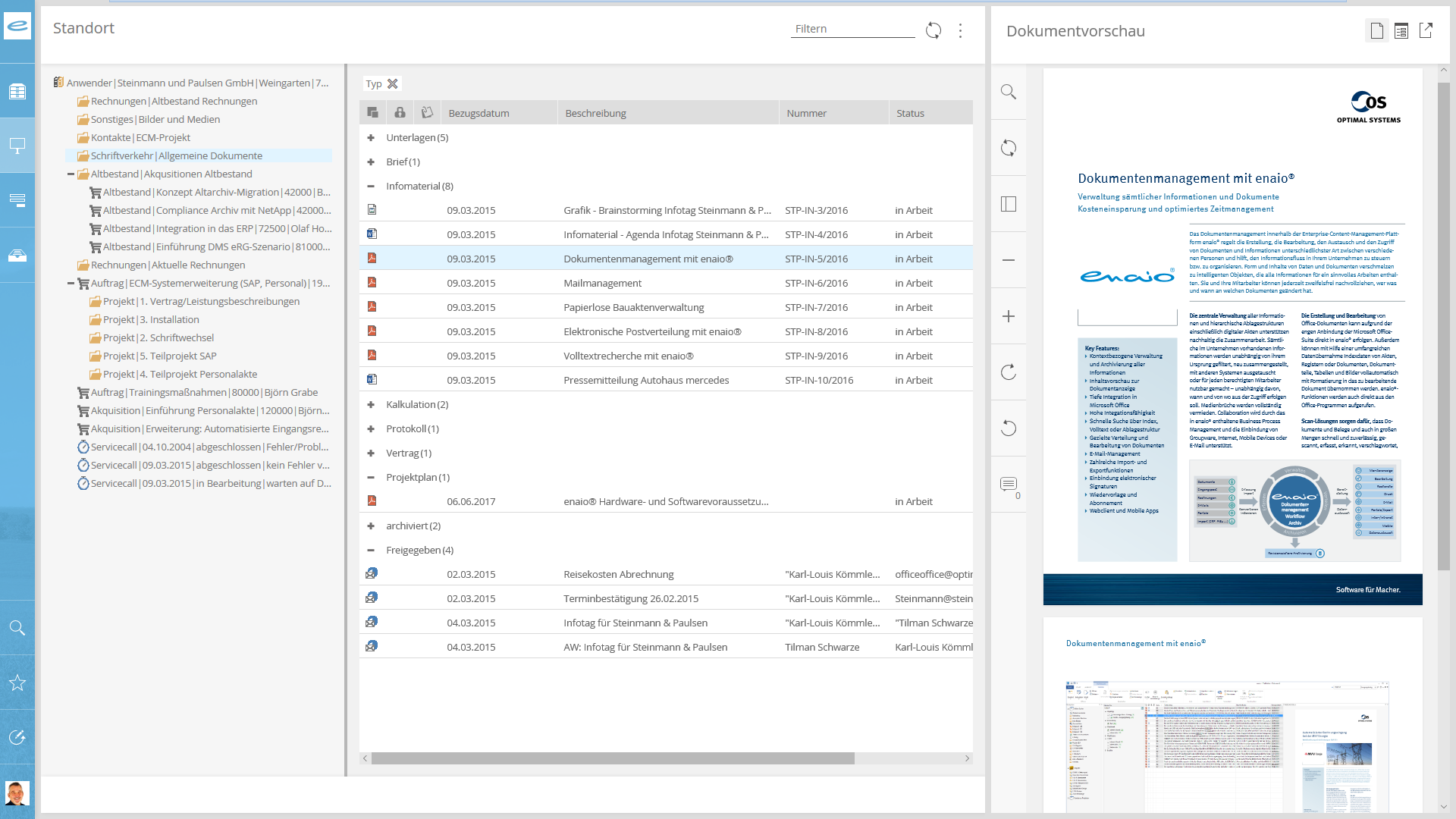Switch to index data view in preview
Viewport: 1456px width, 819px height.
pos(1401,30)
